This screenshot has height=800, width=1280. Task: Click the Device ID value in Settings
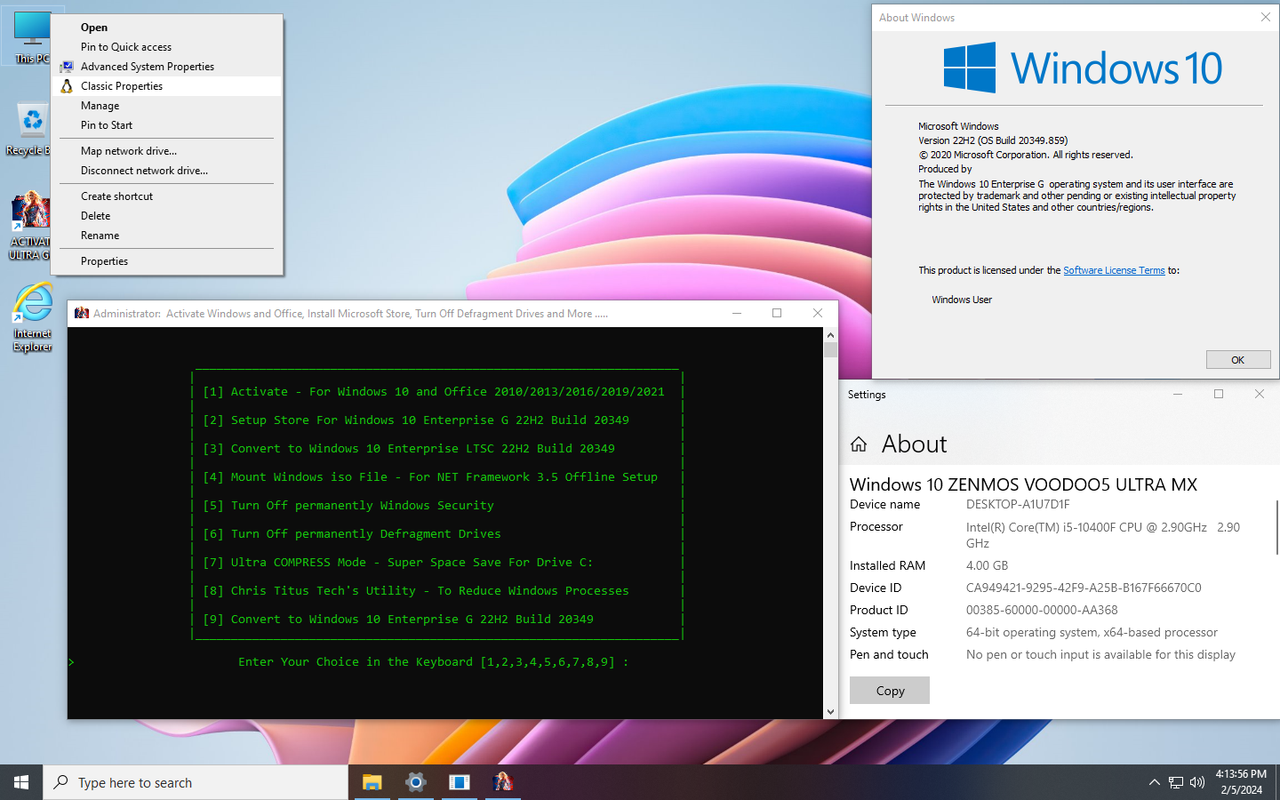tap(1084, 588)
